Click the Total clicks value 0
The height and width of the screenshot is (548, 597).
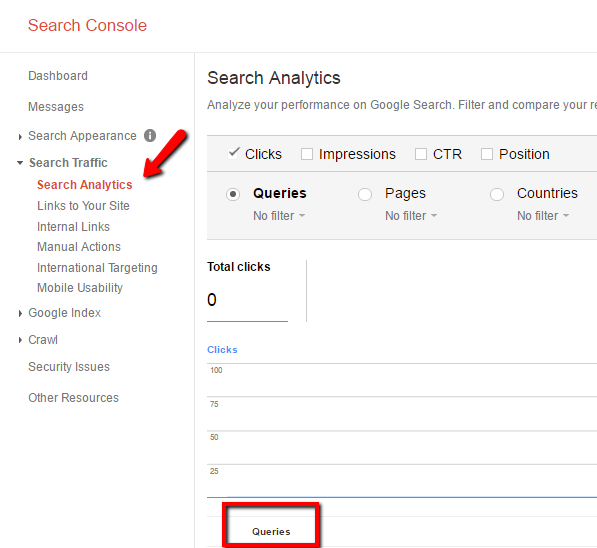click(x=212, y=300)
